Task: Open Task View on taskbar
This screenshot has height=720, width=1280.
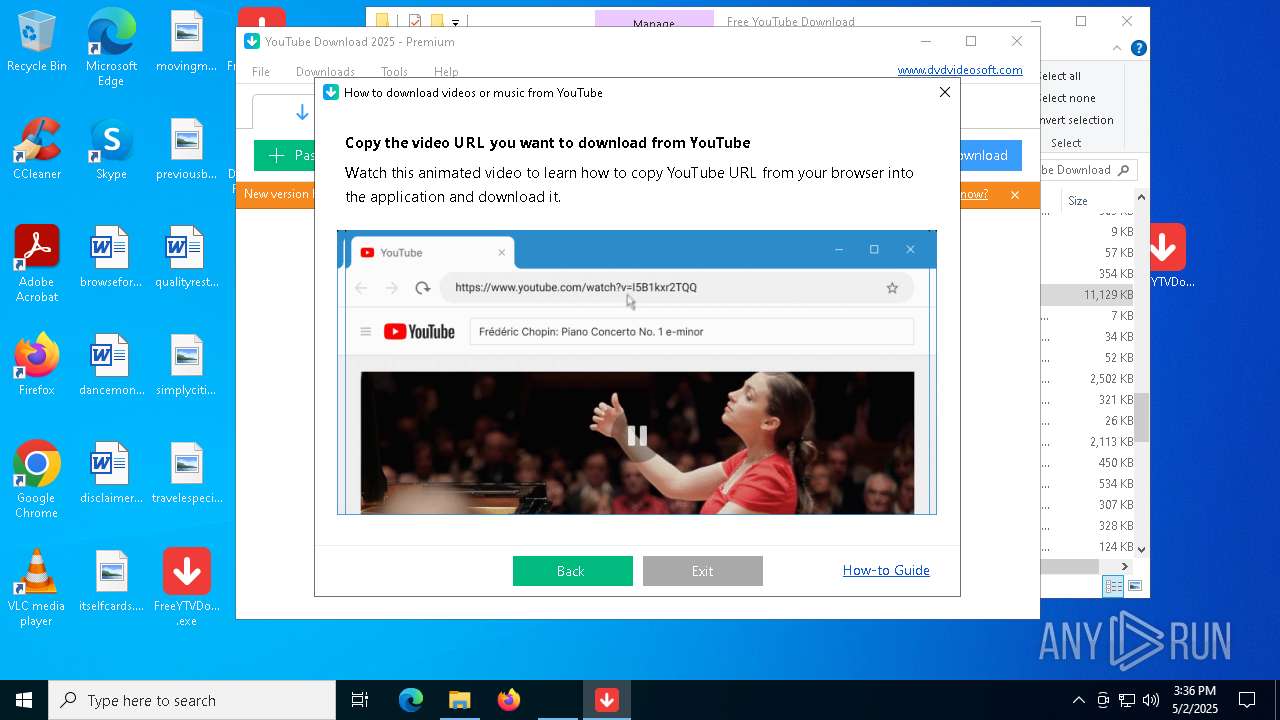Action: point(360,700)
